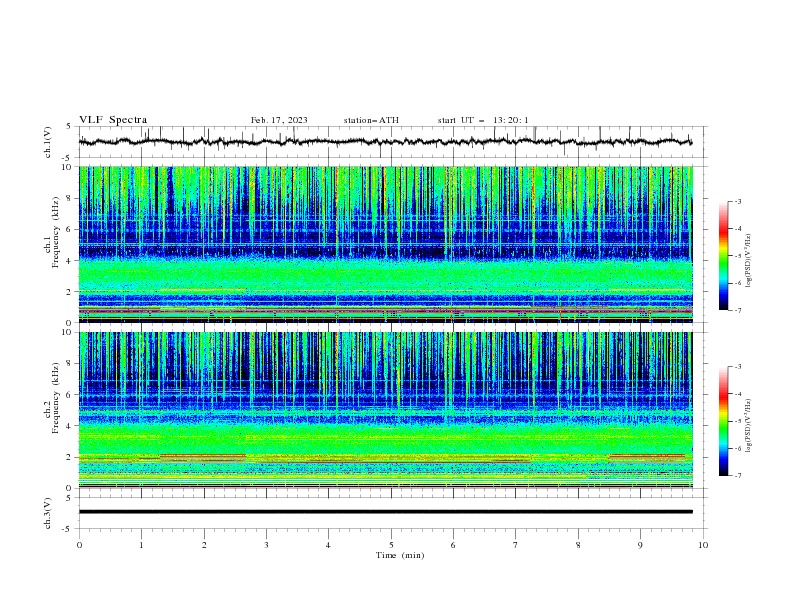The width and height of the screenshot is (792, 612).
Task: Click the lower log(PSD)(V²/Hz) colorbar label
Action: tap(748, 426)
